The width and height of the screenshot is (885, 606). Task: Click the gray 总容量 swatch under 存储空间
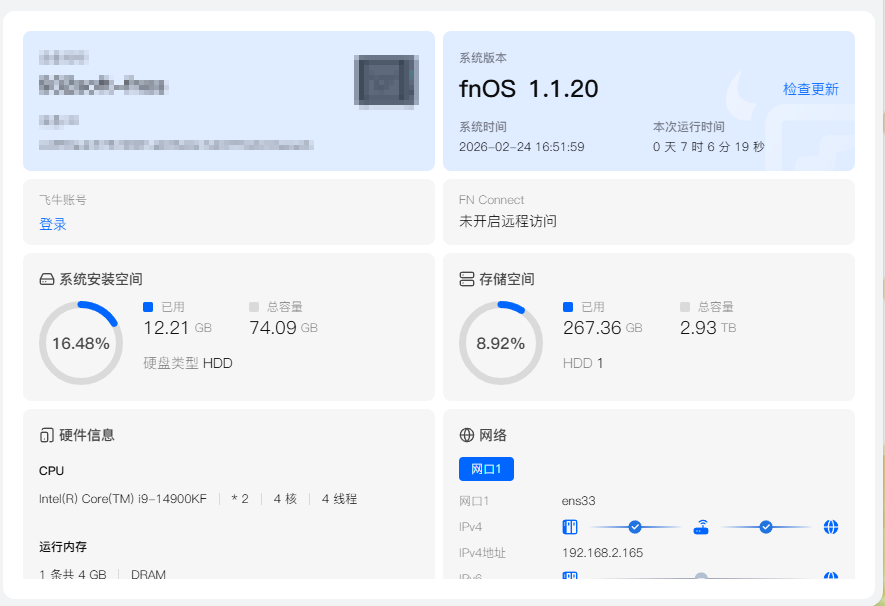tap(685, 307)
